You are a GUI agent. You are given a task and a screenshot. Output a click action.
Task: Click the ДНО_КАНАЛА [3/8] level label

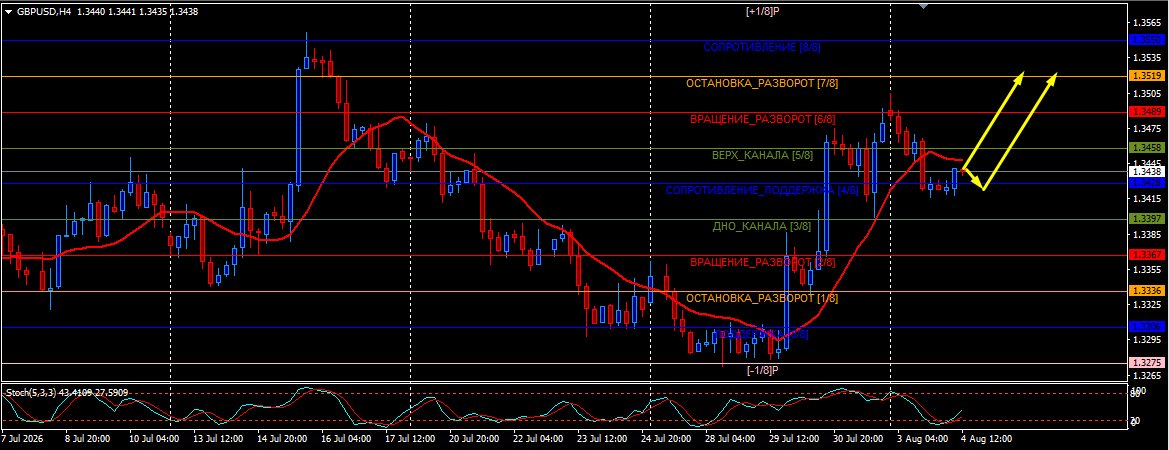[762, 226]
